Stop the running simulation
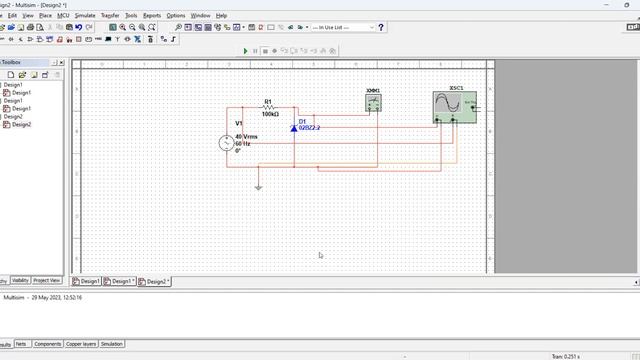The image size is (640, 360). pyautogui.click(x=265, y=51)
